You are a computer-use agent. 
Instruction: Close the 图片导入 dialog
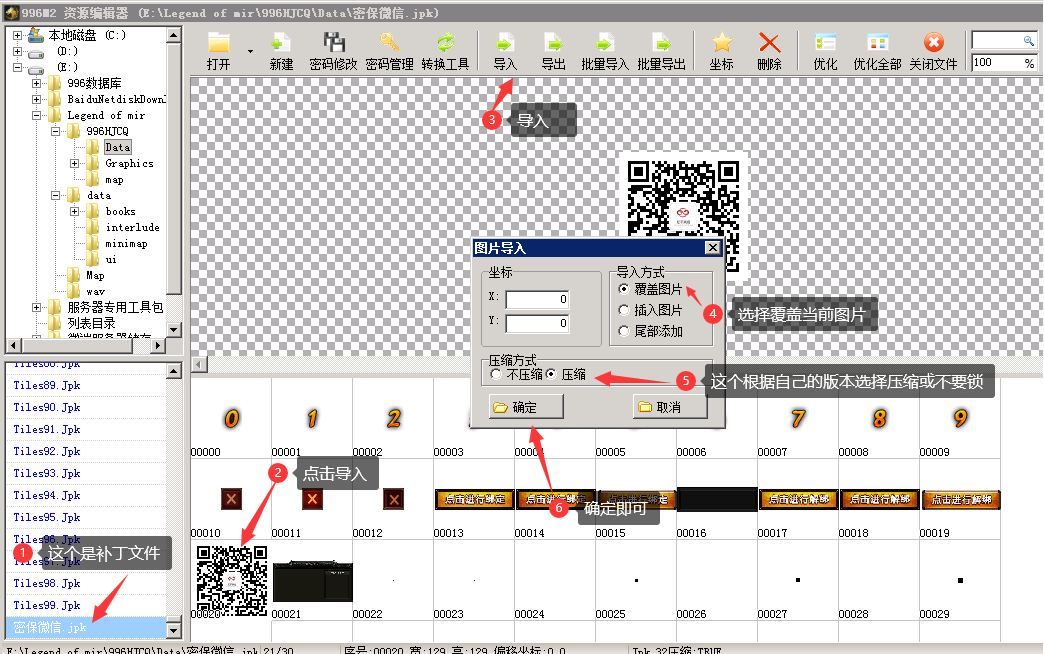(x=712, y=248)
